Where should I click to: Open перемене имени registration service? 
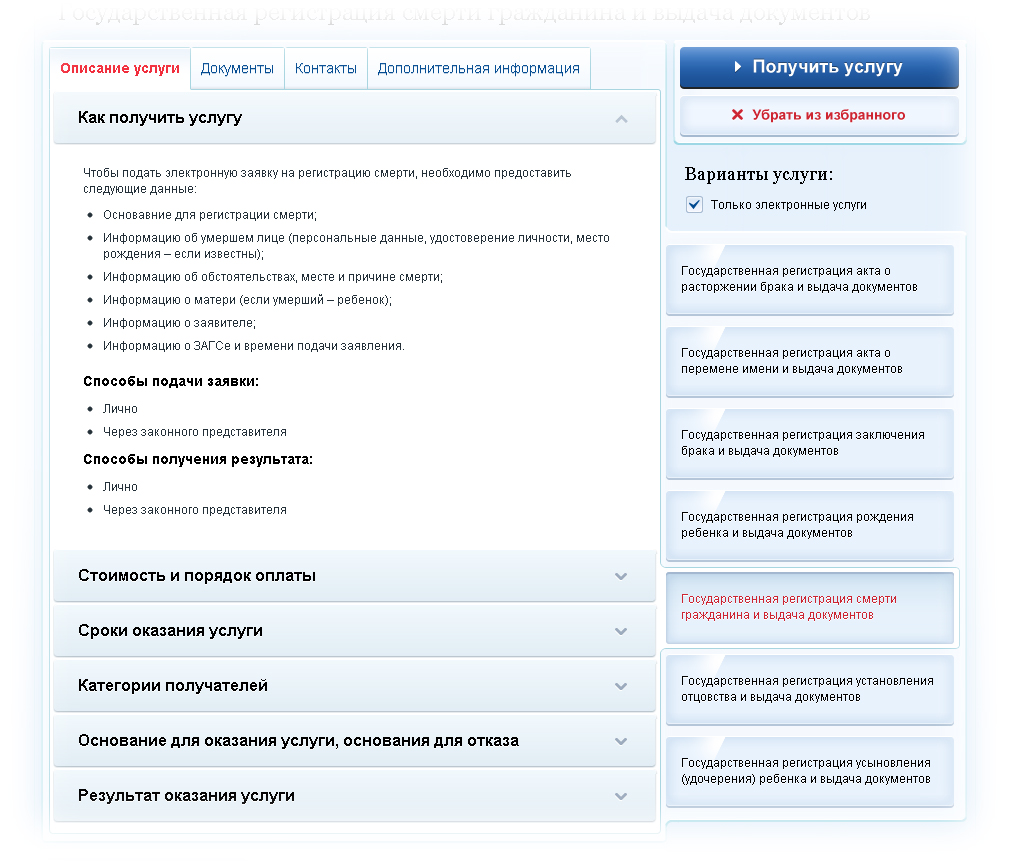coord(810,361)
